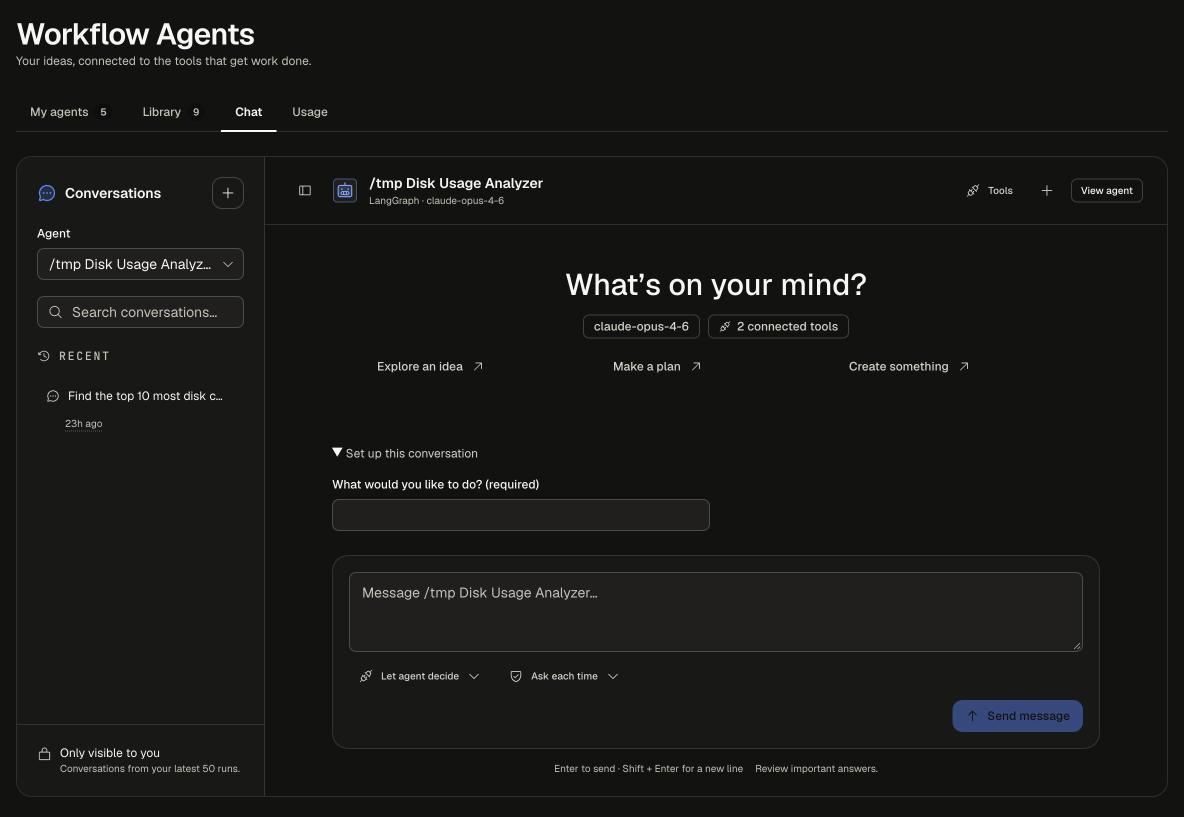Click the Review important answers text
Viewport: 1184px width, 817px height.
[816, 769]
